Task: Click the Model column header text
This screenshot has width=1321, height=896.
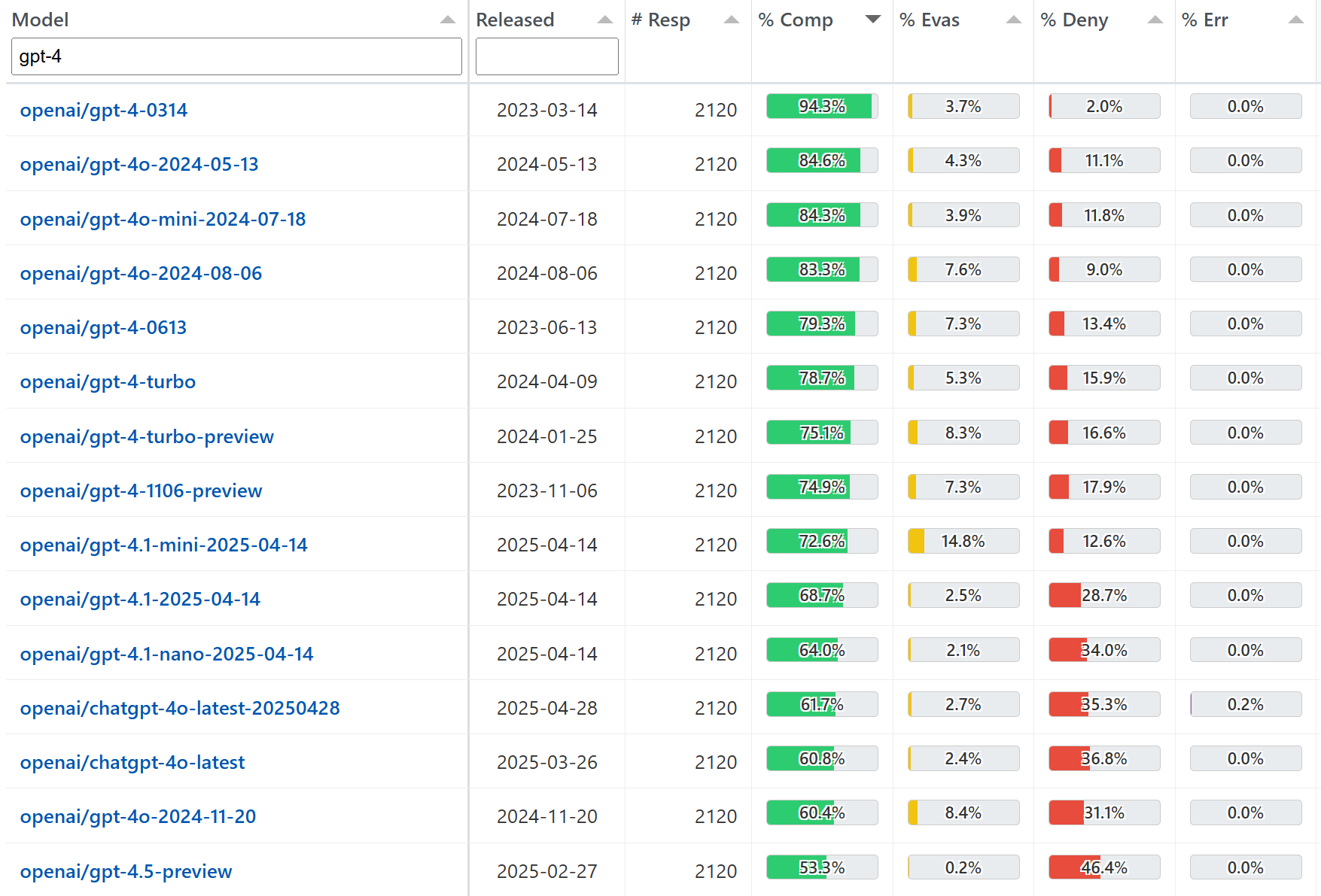Action: pyautogui.click(x=40, y=20)
